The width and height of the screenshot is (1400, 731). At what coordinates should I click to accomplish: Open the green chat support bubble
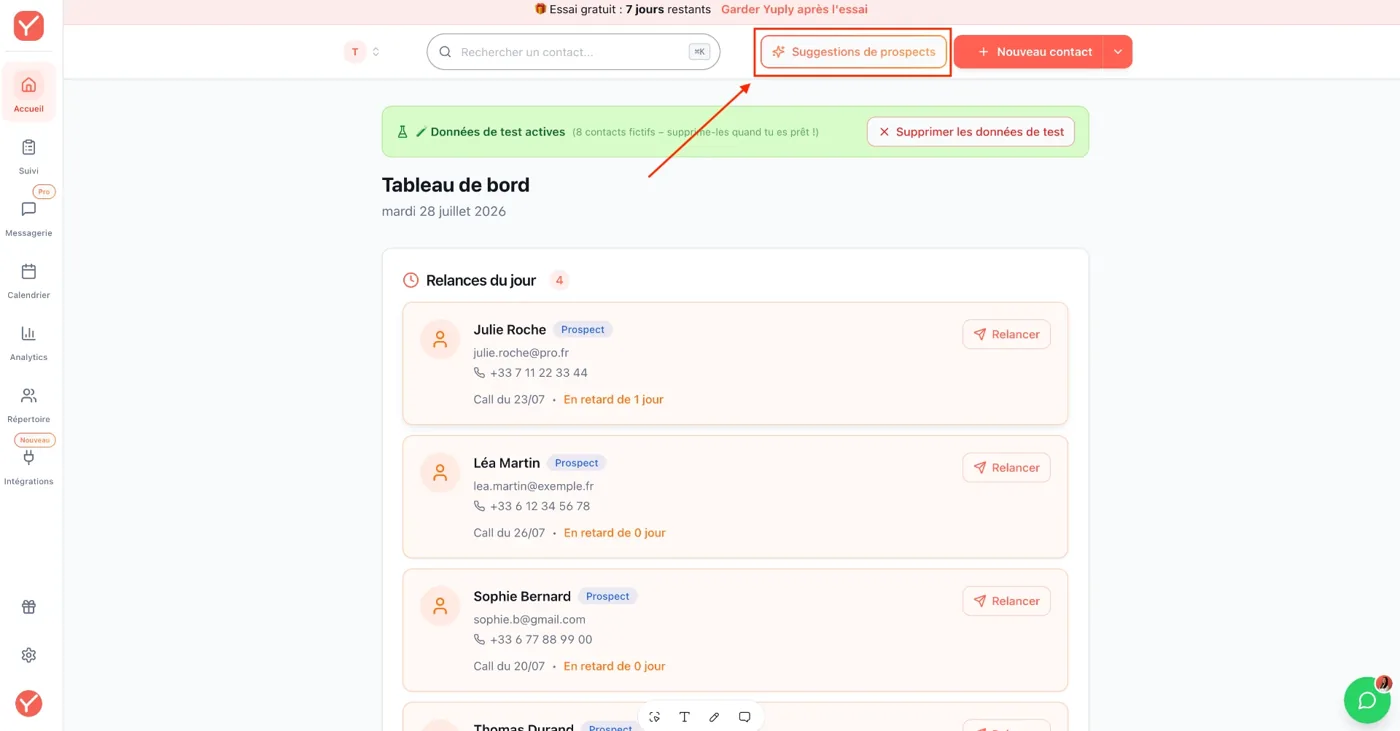pos(1367,700)
